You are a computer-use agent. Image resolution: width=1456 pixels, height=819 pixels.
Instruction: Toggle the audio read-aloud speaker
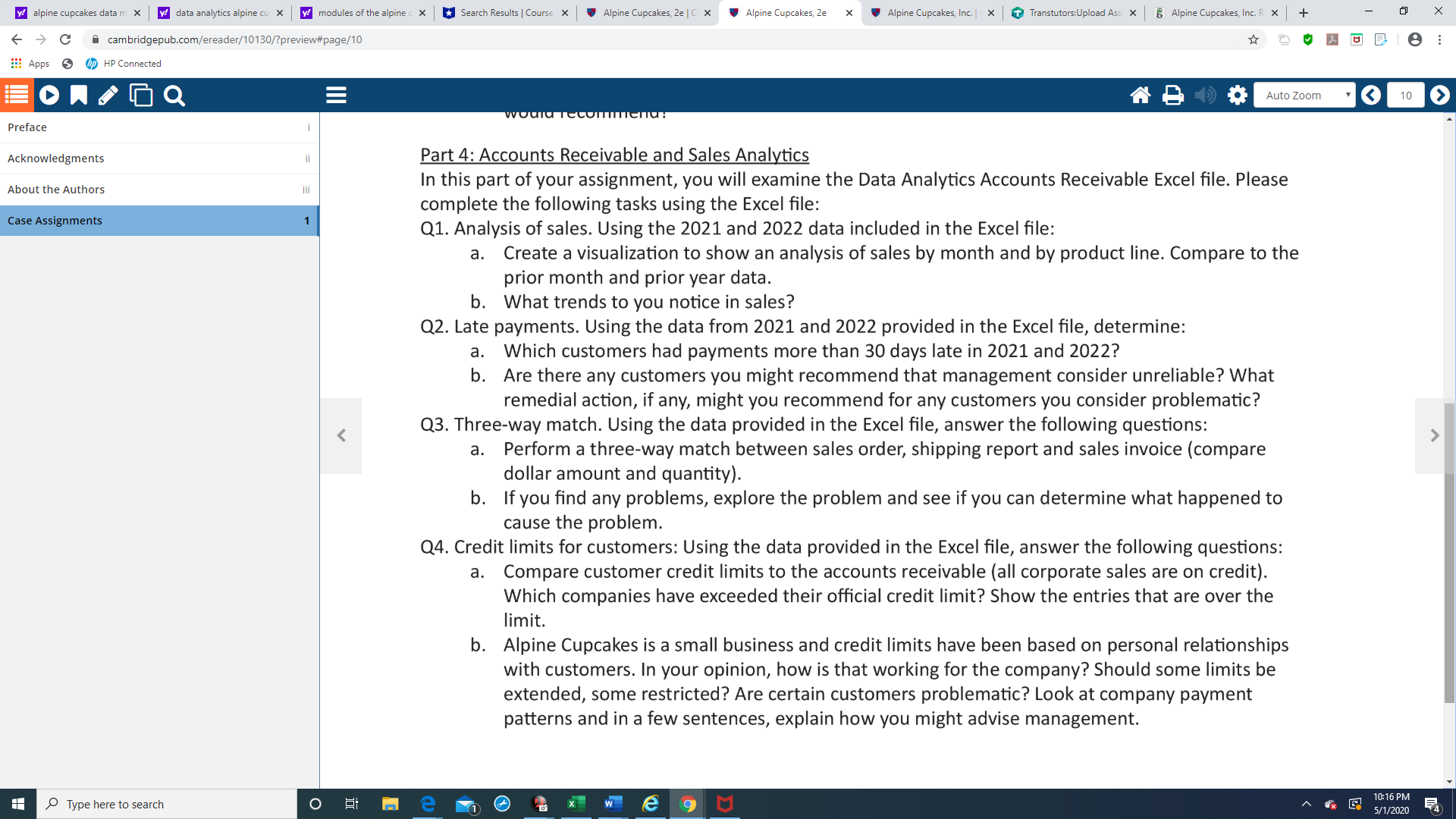click(1204, 95)
